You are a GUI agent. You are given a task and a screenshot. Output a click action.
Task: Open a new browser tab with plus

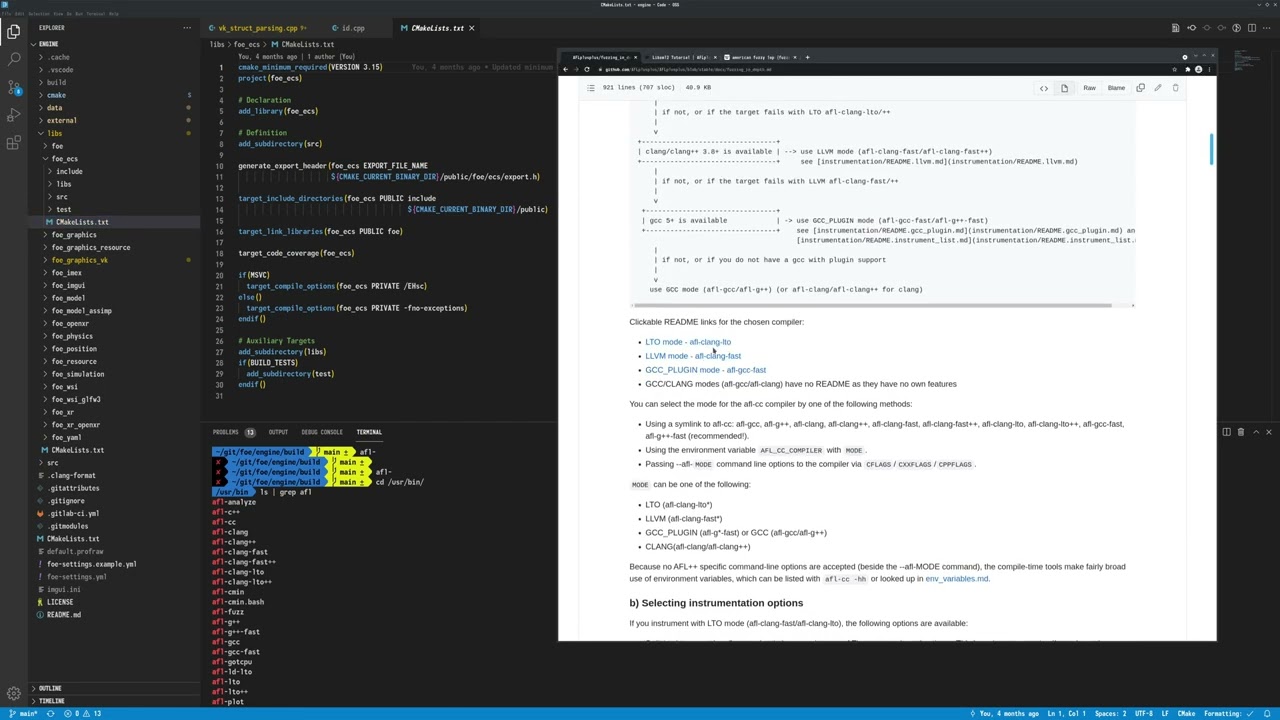pyautogui.click(x=808, y=57)
